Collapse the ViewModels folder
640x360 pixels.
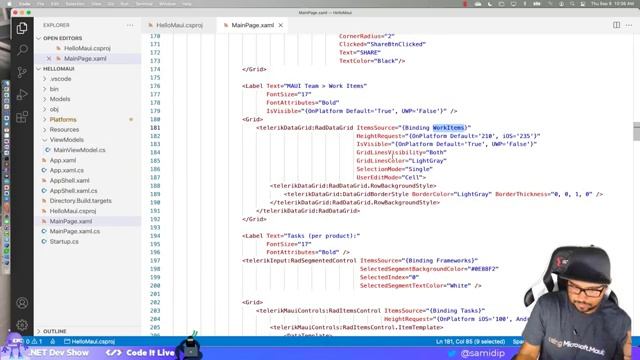[x=67, y=140]
